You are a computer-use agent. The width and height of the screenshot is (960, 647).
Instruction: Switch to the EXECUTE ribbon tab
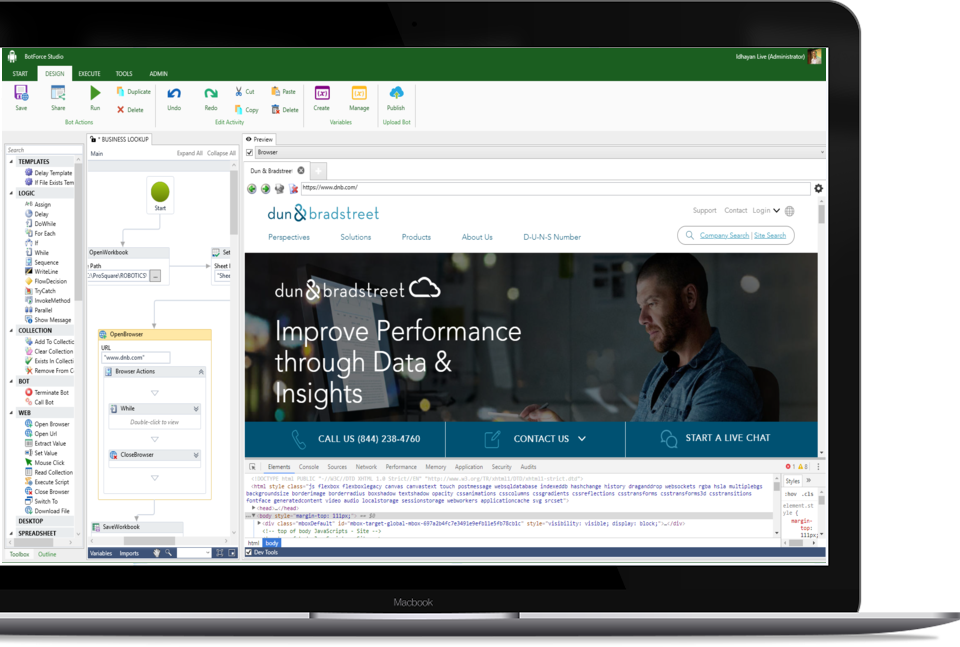coord(89,73)
